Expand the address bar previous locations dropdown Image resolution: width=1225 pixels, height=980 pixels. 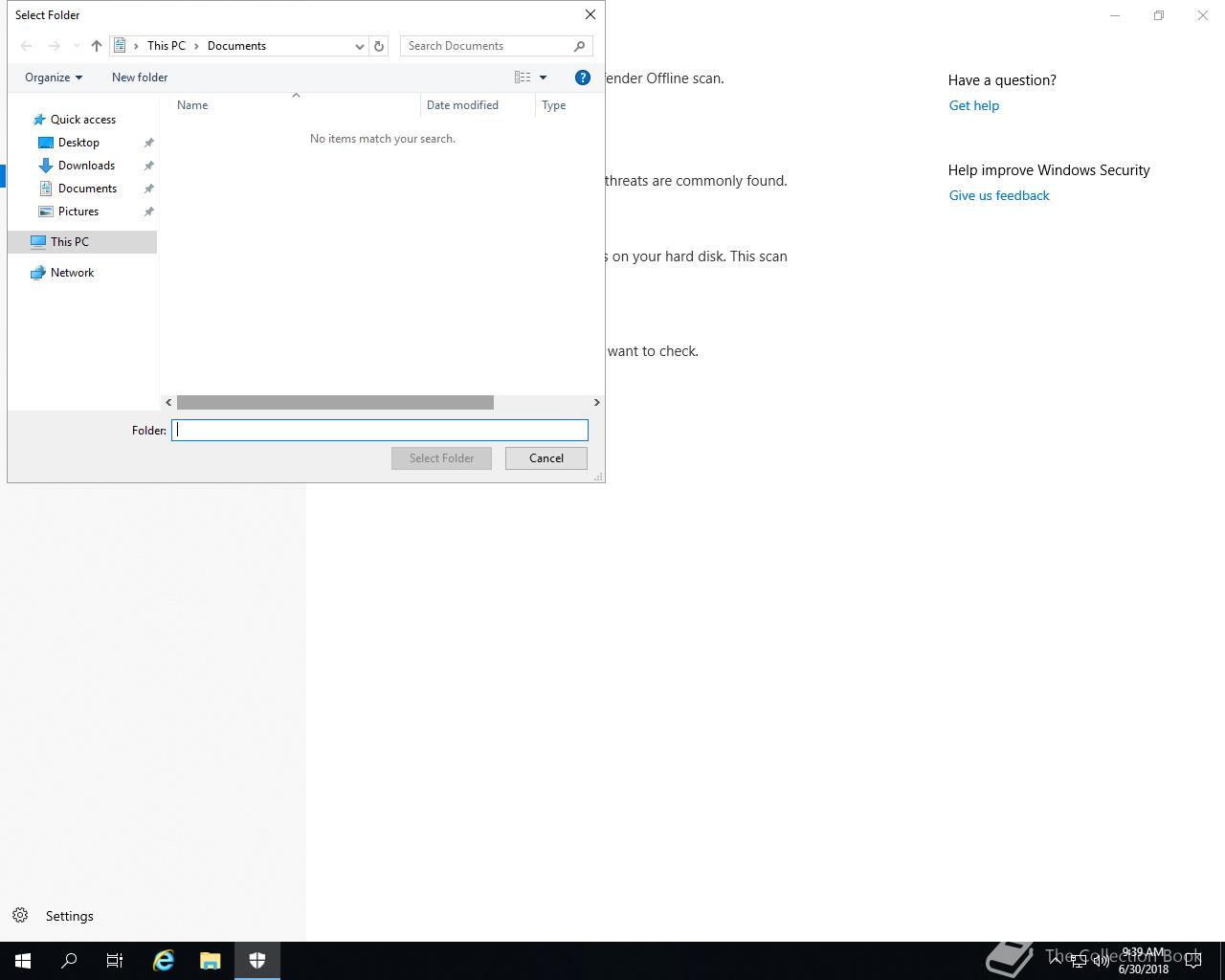click(360, 46)
